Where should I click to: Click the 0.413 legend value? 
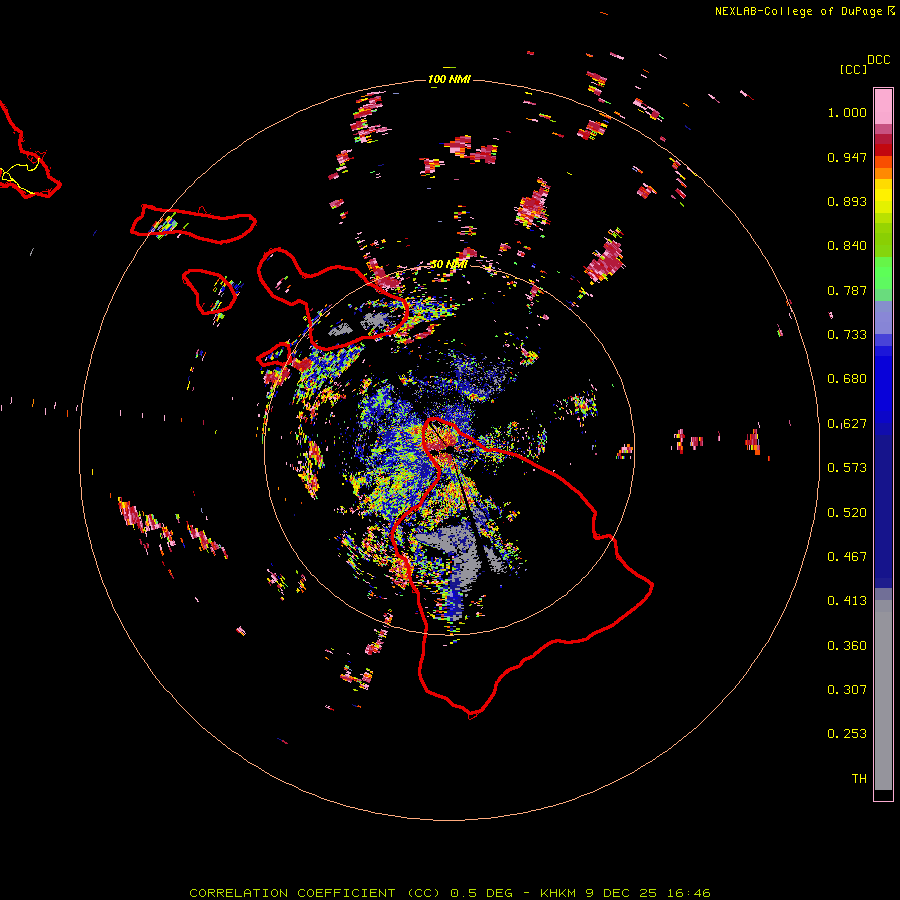tap(847, 601)
